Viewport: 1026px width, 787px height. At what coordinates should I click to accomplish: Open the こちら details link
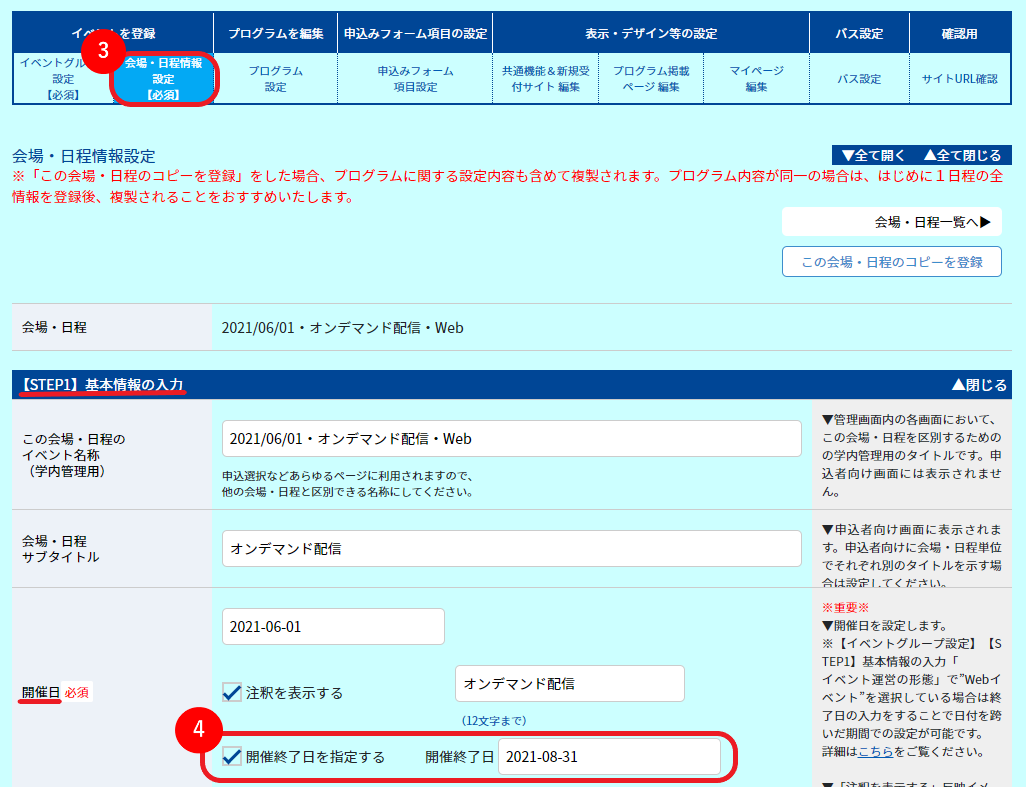click(x=876, y=752)
